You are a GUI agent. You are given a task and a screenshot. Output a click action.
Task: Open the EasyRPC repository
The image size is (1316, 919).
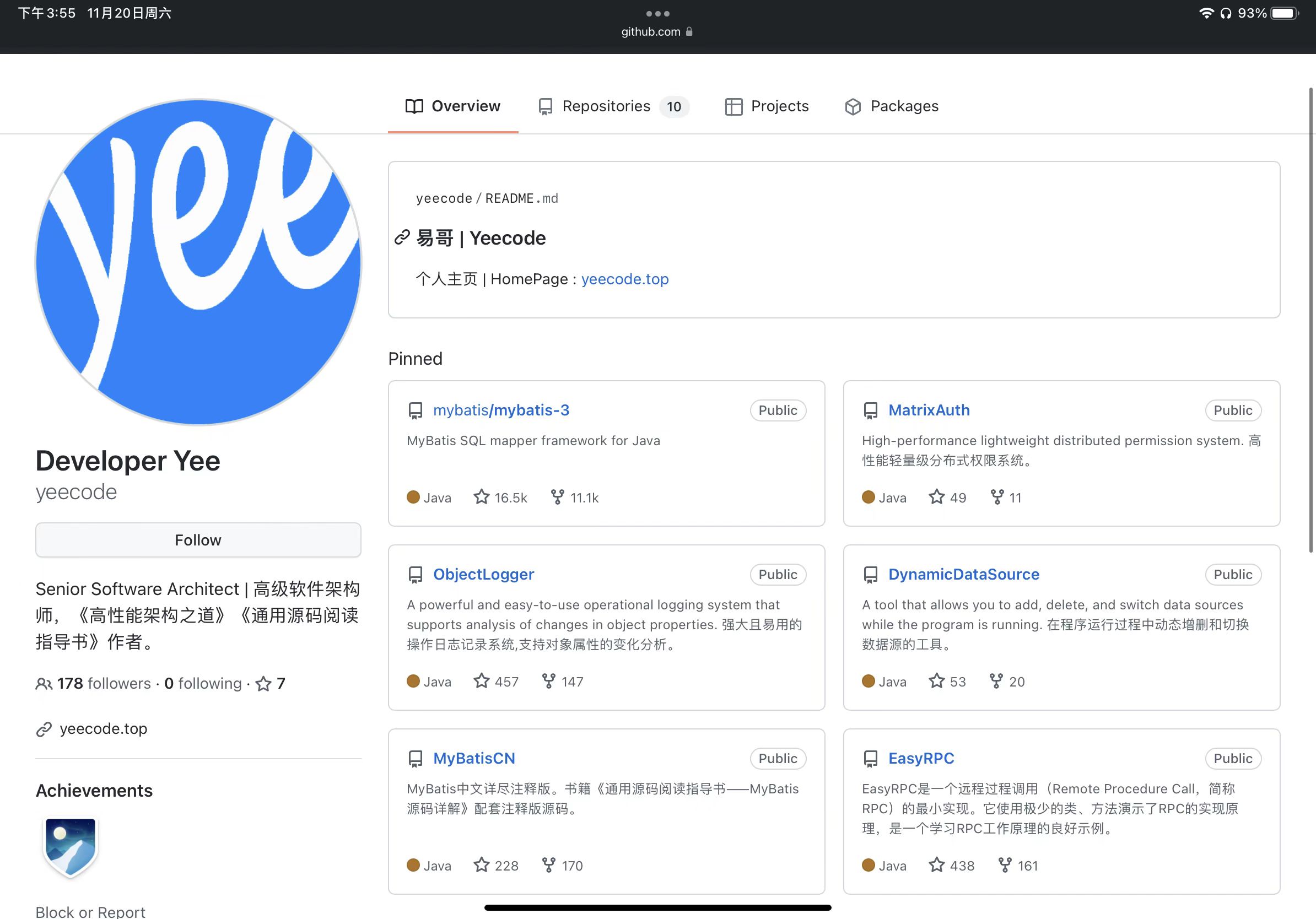[921, 758]
